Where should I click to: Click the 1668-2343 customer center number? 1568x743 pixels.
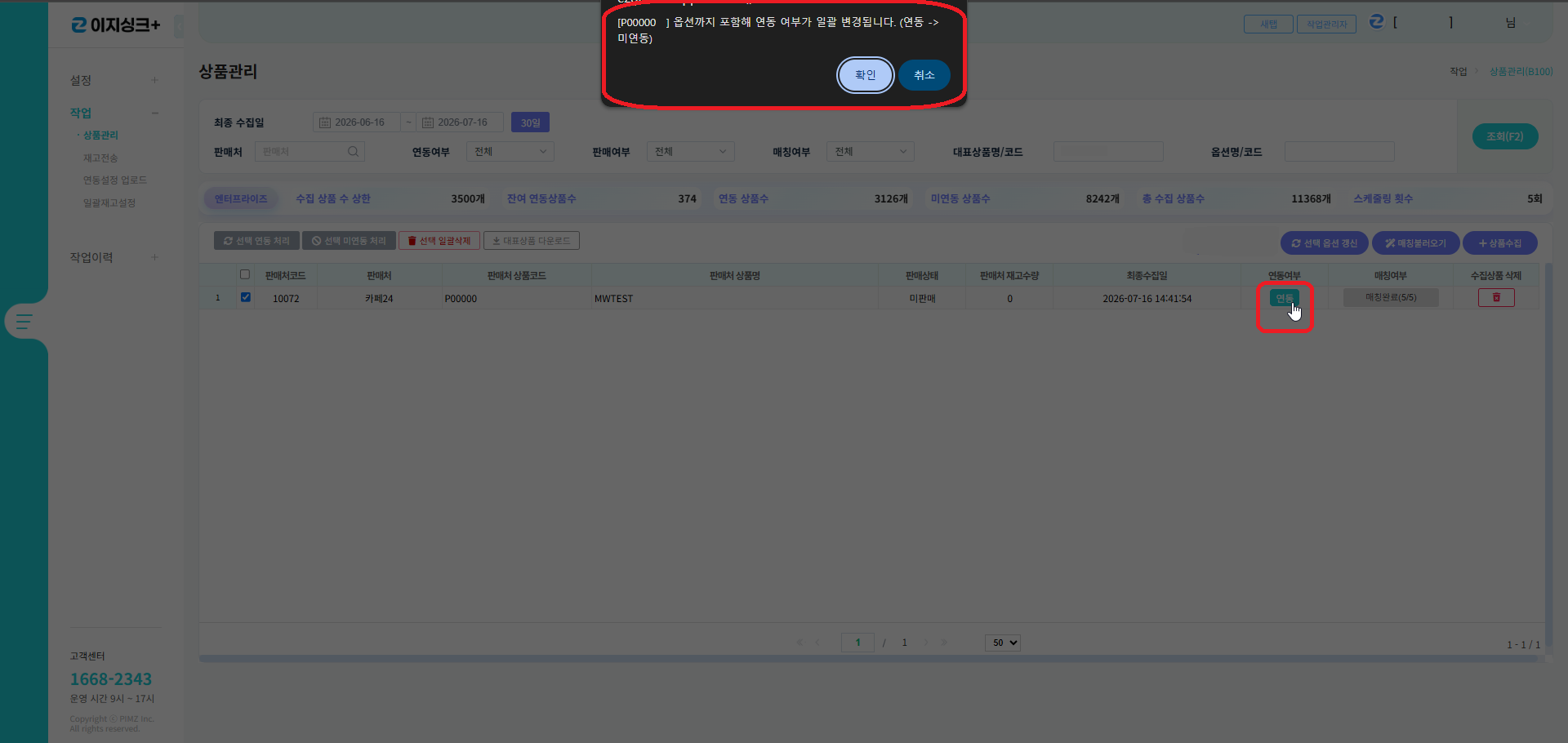click(111, 679)
